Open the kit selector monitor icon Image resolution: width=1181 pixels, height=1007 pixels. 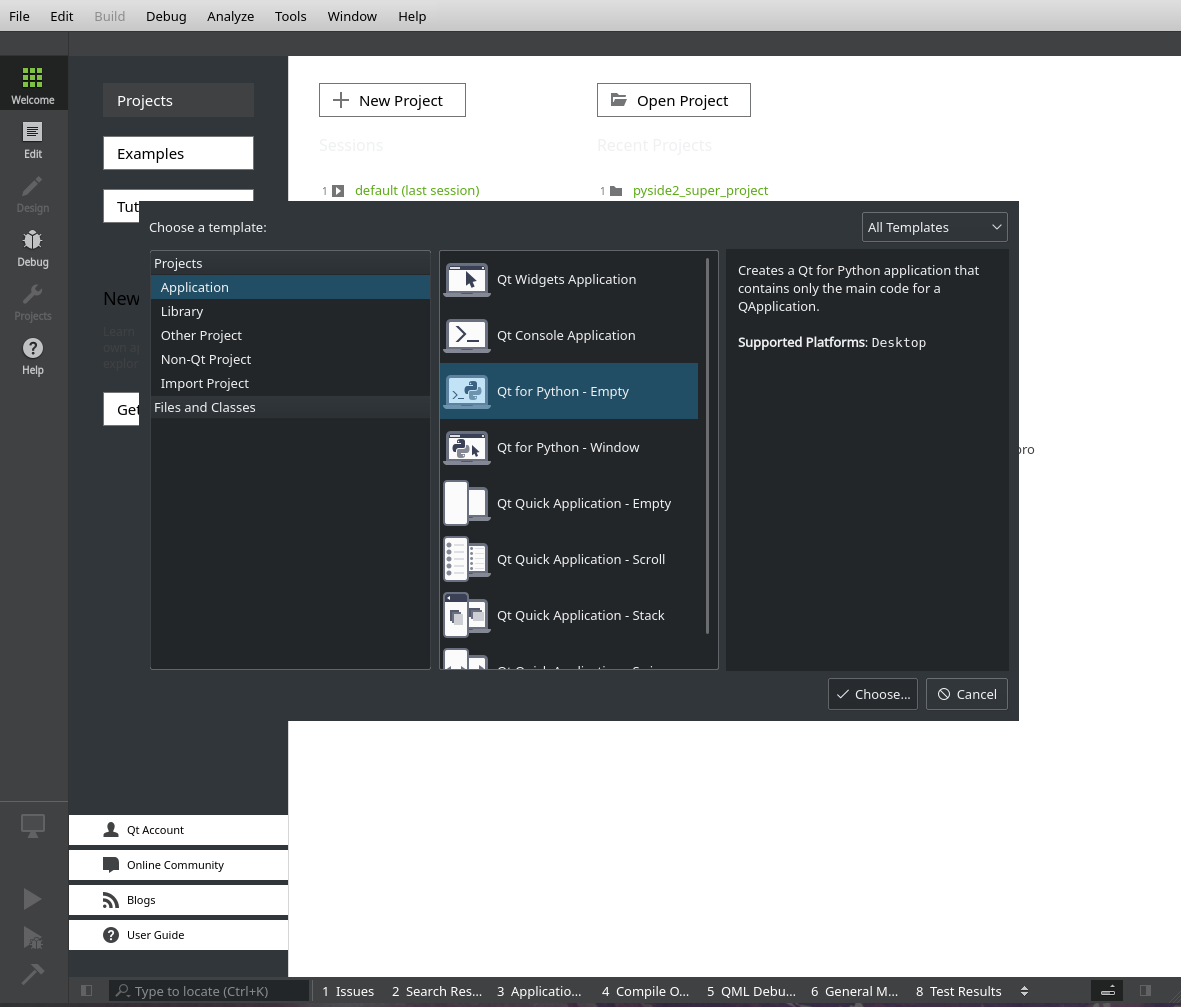(x=32, y=825)
